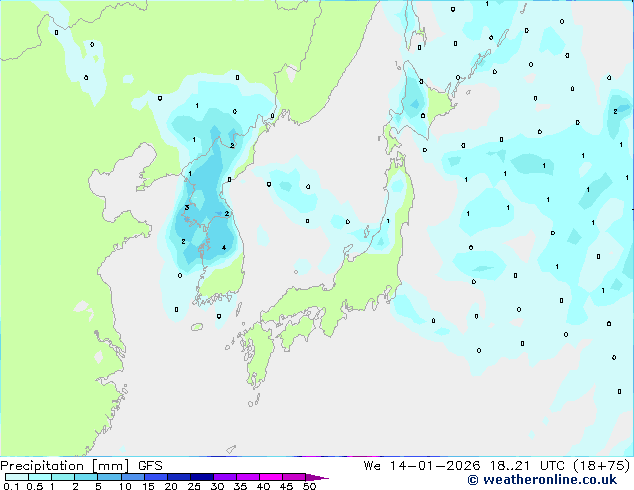The height and width of the screenshot is (490, 634).
Task: Click the legend label '45'
Action: [286, 486]
